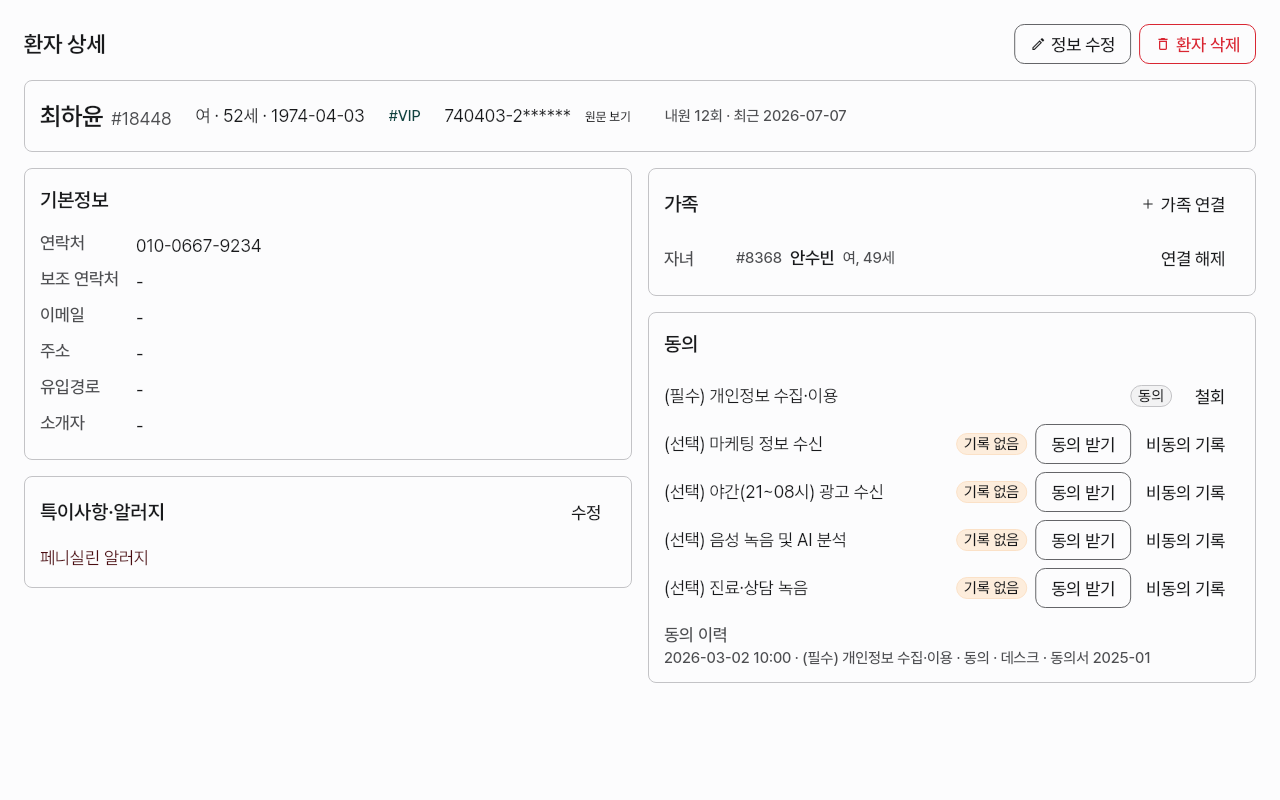Screen dimensions: 1280x800
Task: Click 동의 받기 for 음성 녹음 및 AI 분석
Action: (1083, 540)
